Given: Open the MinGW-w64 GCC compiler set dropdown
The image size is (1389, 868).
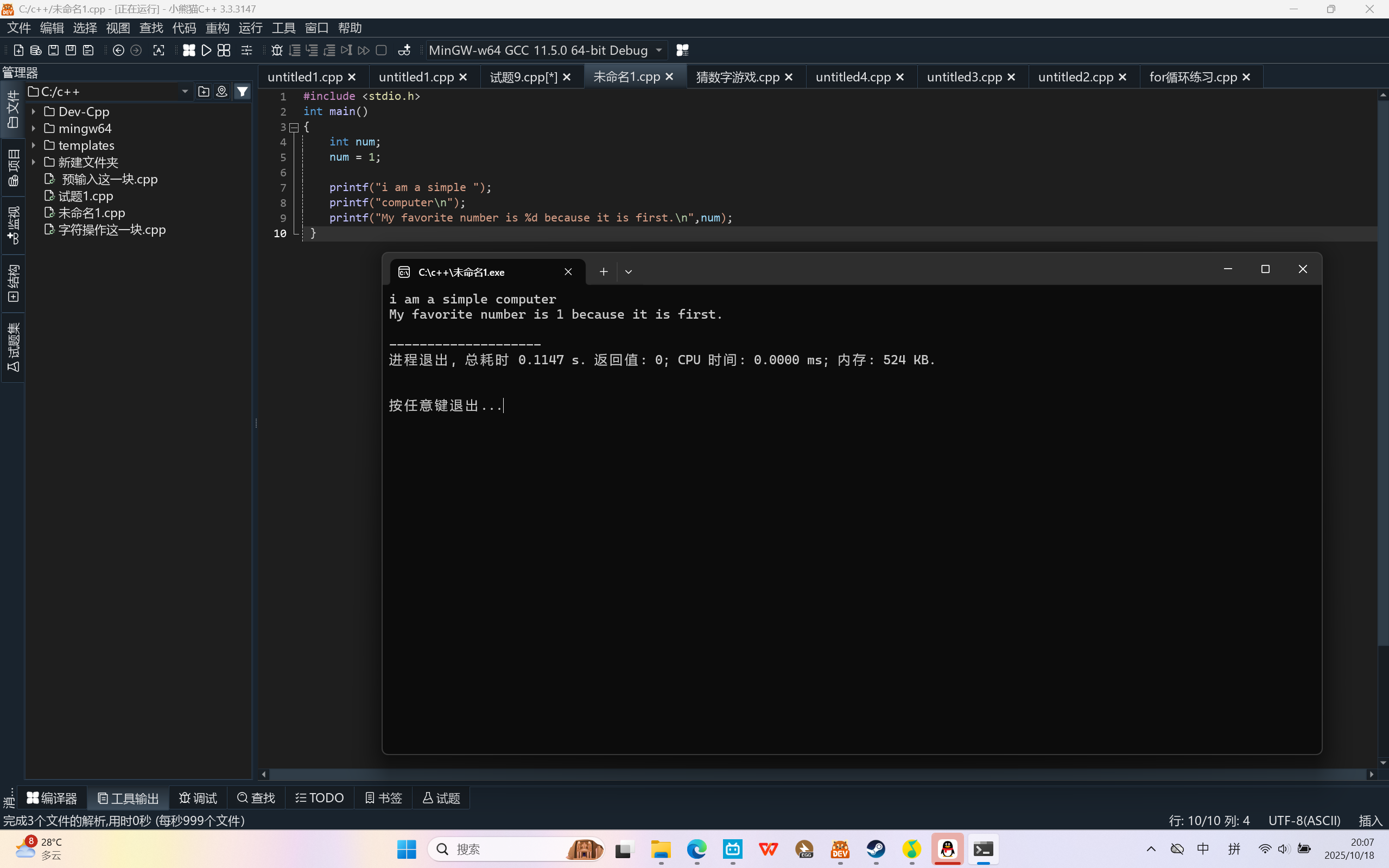Looking at the screenshot, I should tap(659, 50).
